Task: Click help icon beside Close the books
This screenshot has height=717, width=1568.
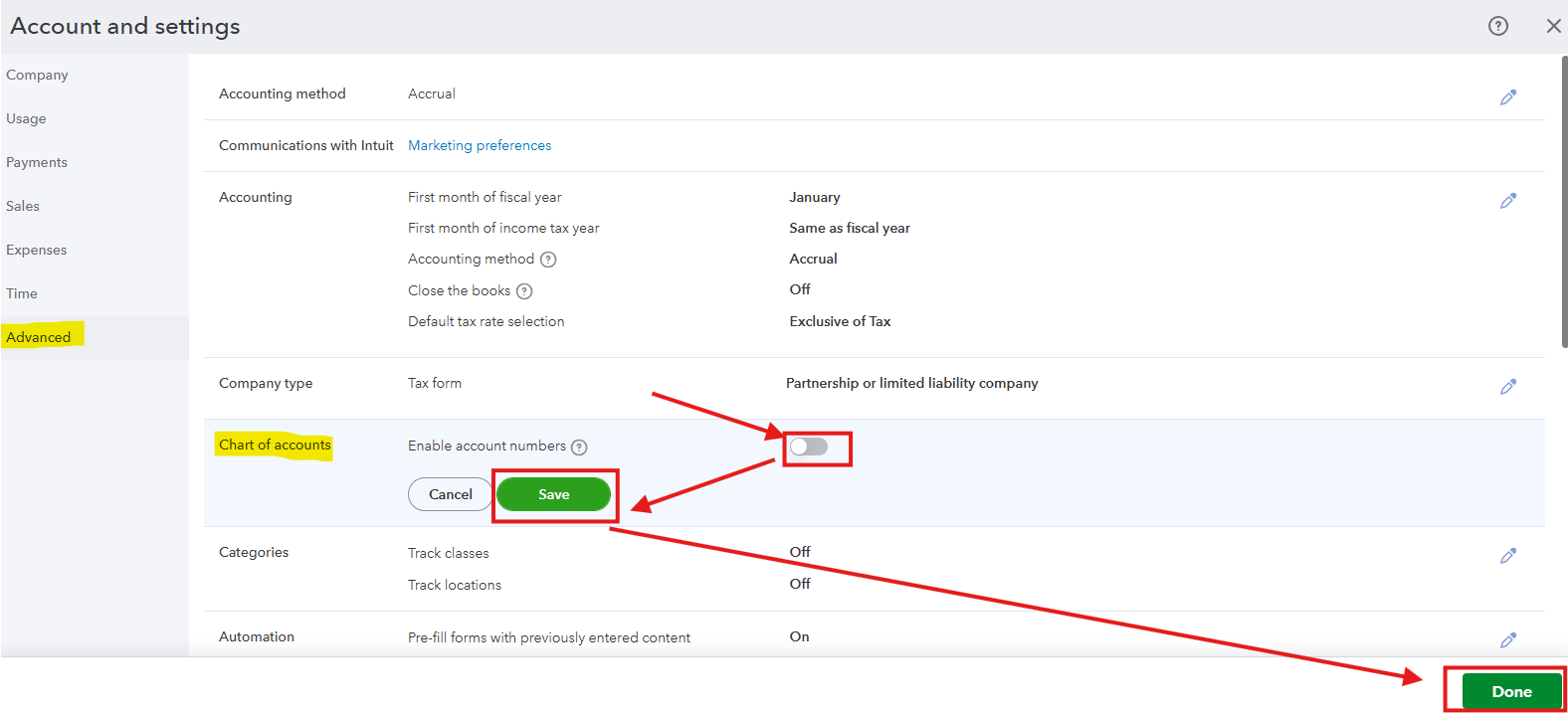Action: tap(524, 291)
